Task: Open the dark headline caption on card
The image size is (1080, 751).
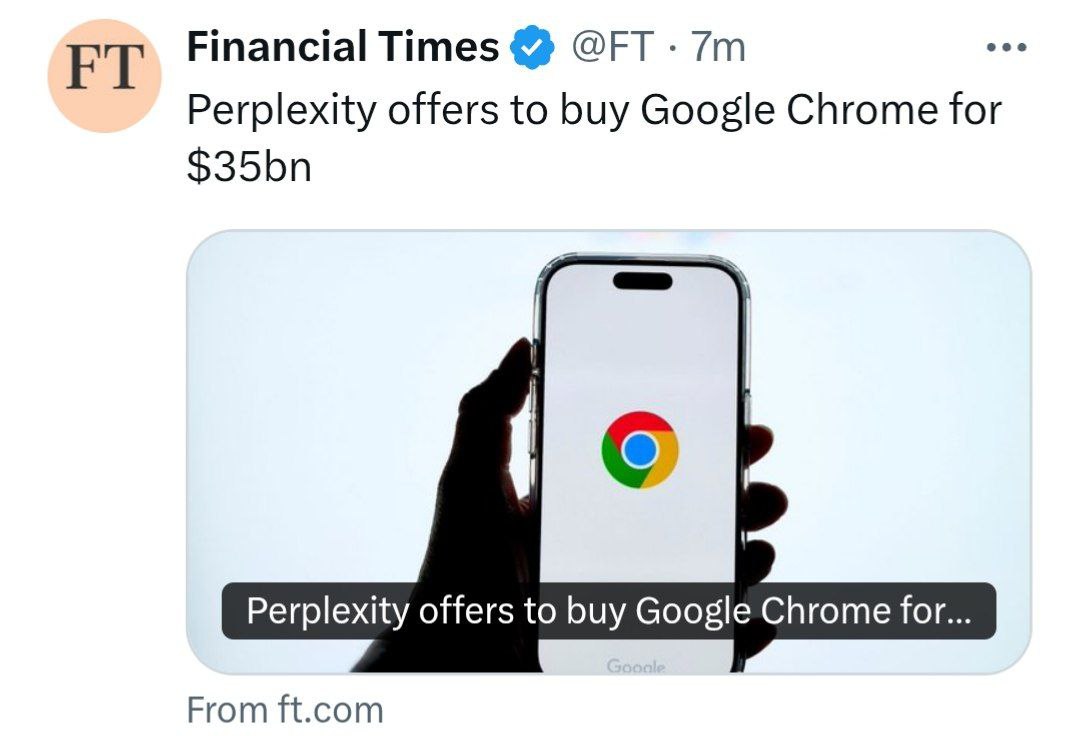Action: coord(608,611)
